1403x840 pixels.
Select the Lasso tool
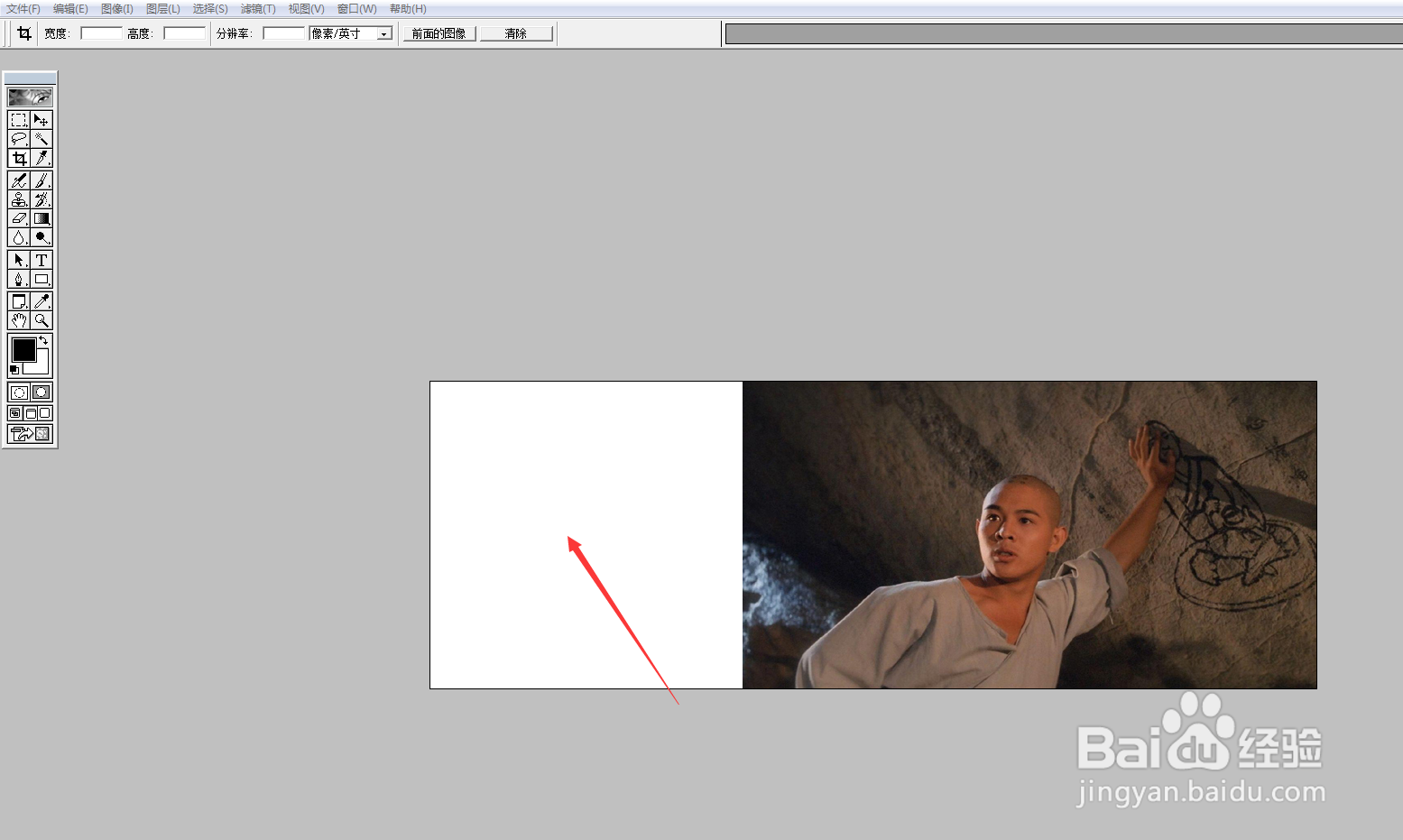tap(19, 139)
